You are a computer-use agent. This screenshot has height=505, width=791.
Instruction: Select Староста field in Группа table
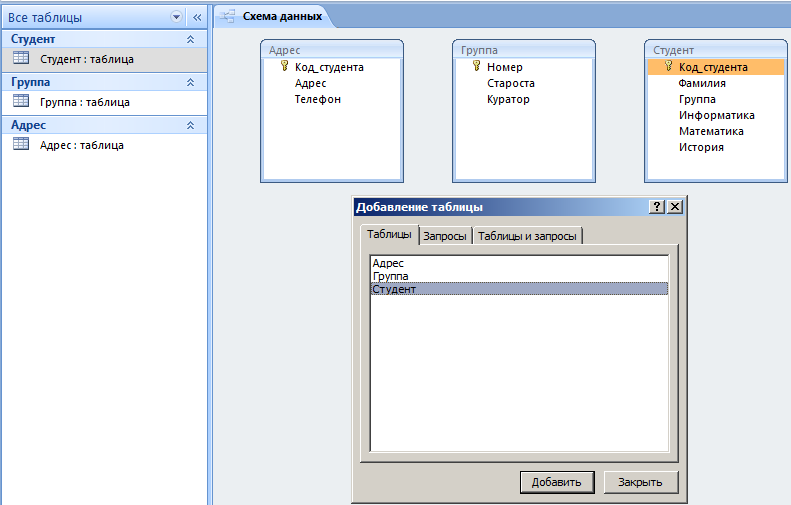click(511, 83)
